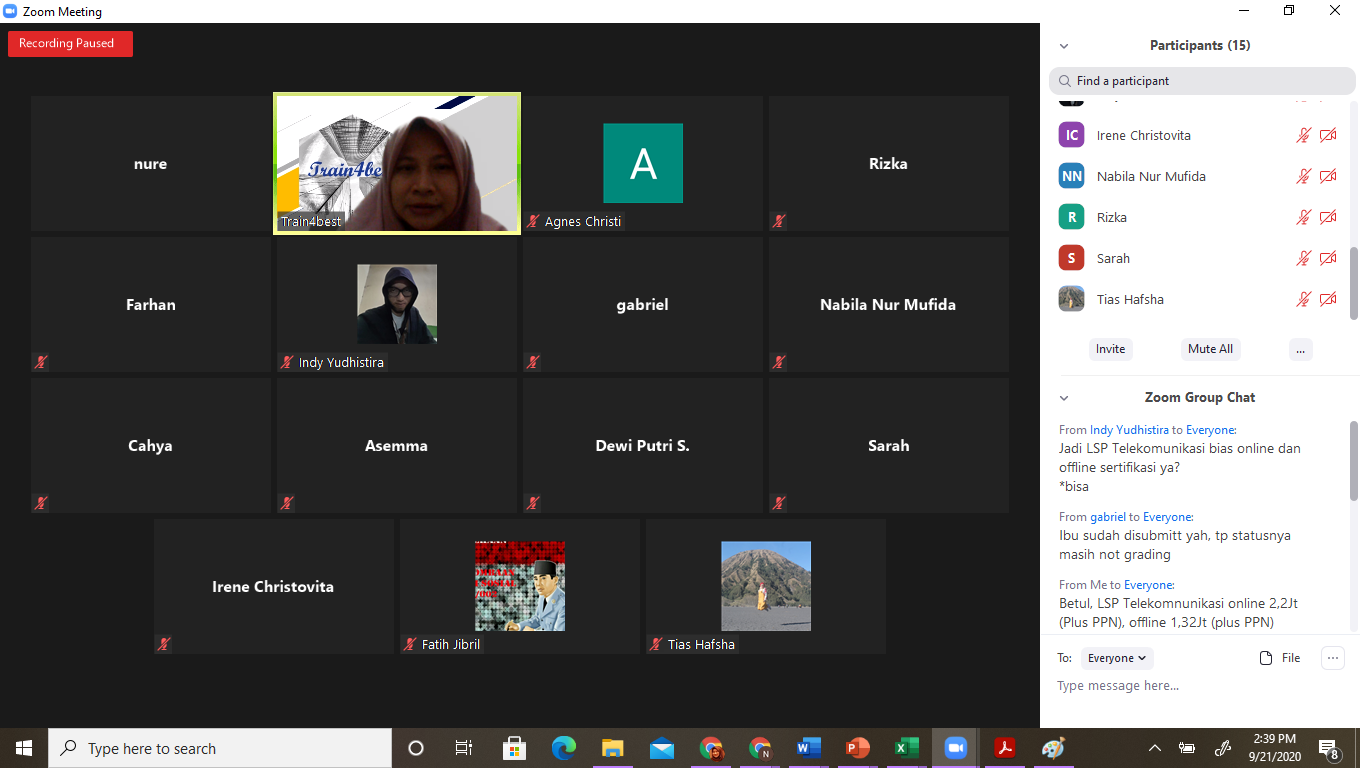Click the IC avatar for Irene Christovita
This screenshot has width=1360, height=768.
(x=1071, y=135)
